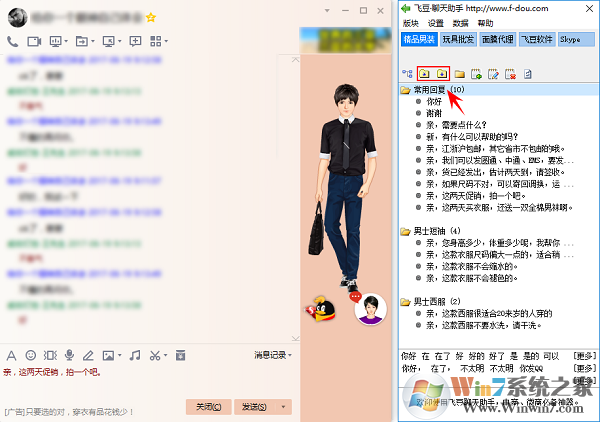Select reply 亲，这款衣服不会缩水的。
This screenshot has height=422, width=600.
point(473,266)
